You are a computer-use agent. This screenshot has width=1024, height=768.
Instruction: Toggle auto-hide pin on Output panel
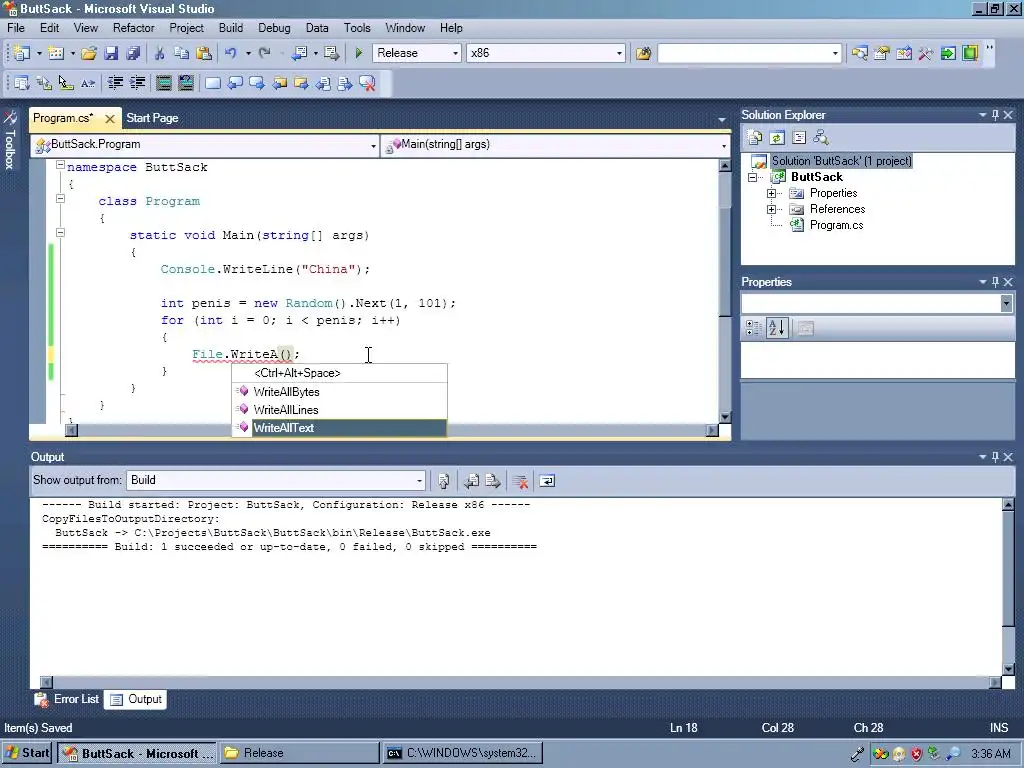coord(995,457)
